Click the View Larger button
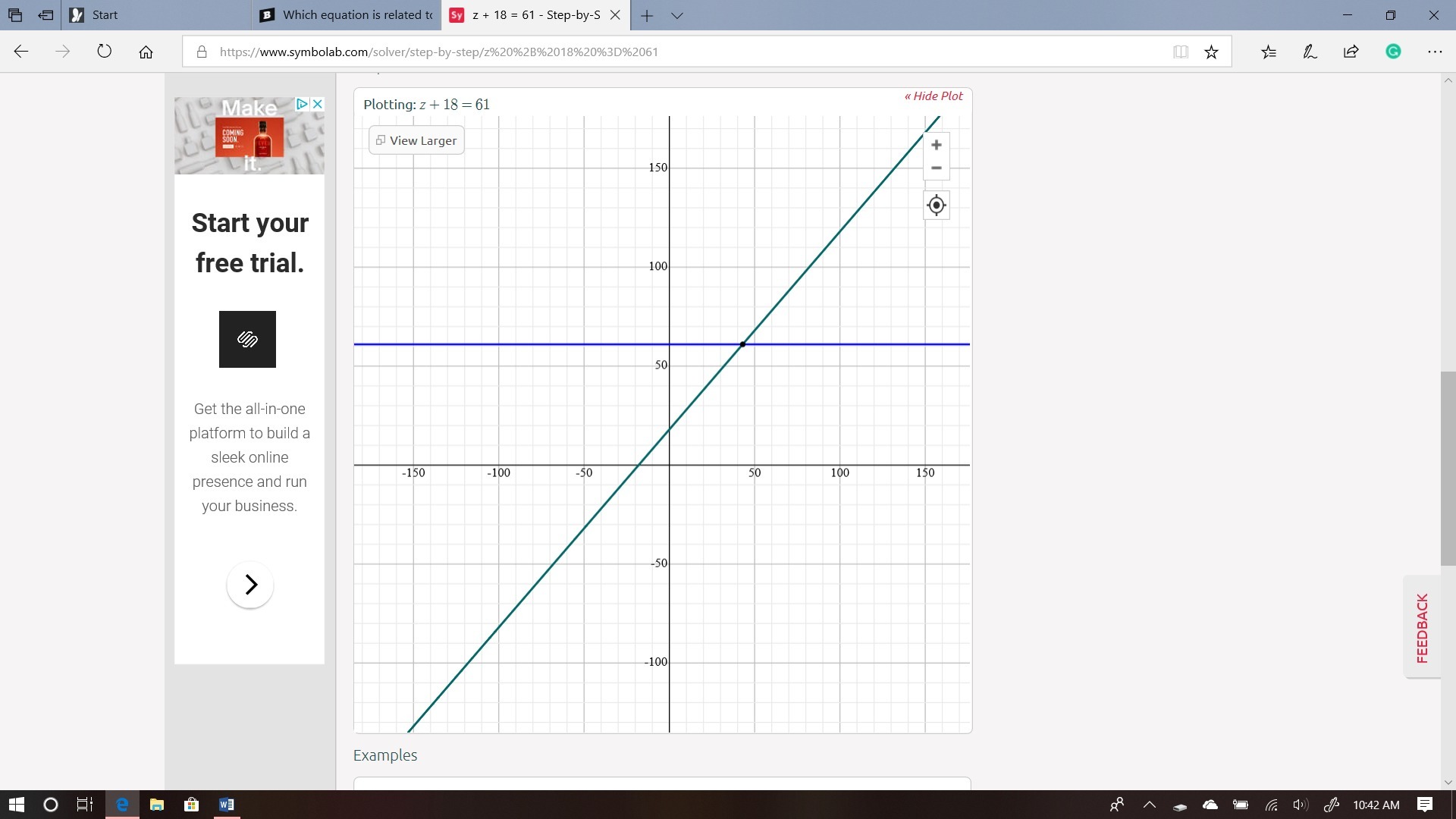The width and height of the screenshot is (1456, 819). point(416,140)
